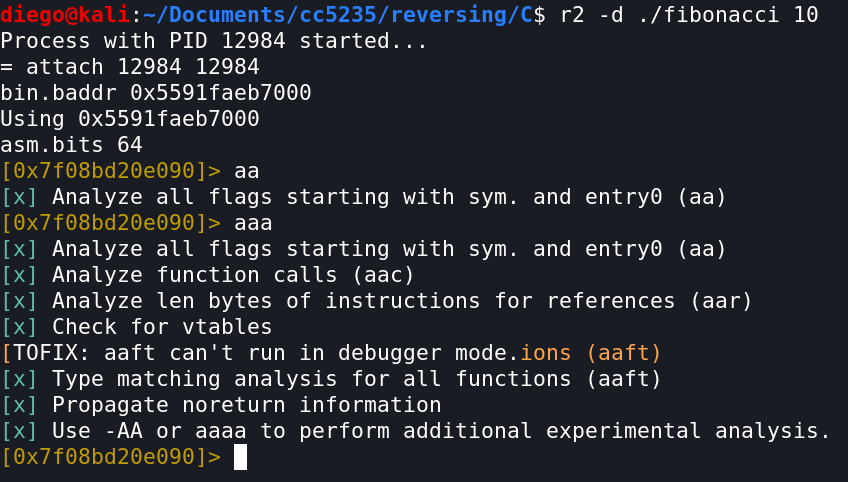Click the "diego@kali" username in the shell prompt
Screen dimensions: 848x482
[65, 15]
